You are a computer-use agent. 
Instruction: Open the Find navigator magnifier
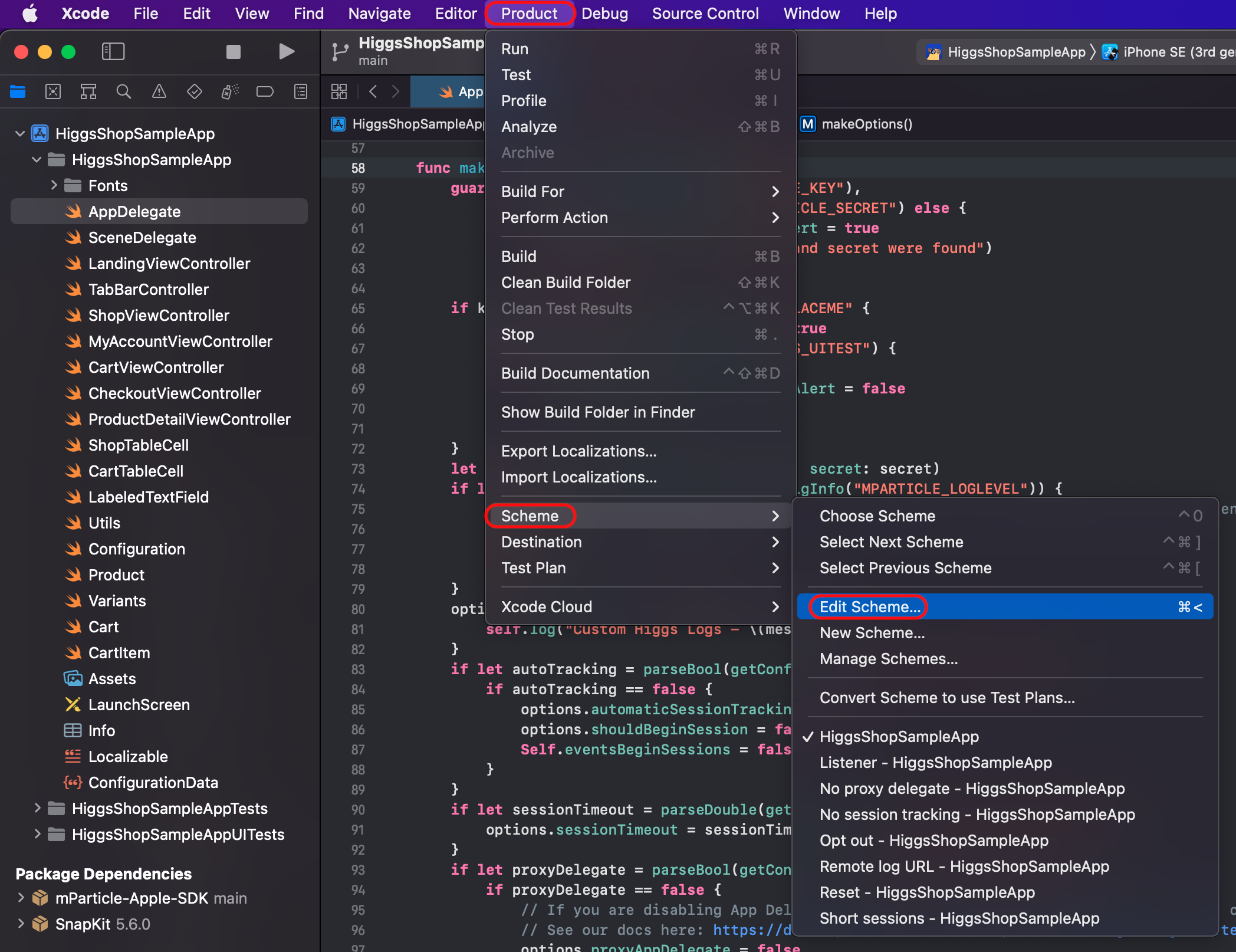(x=124, y=91)
